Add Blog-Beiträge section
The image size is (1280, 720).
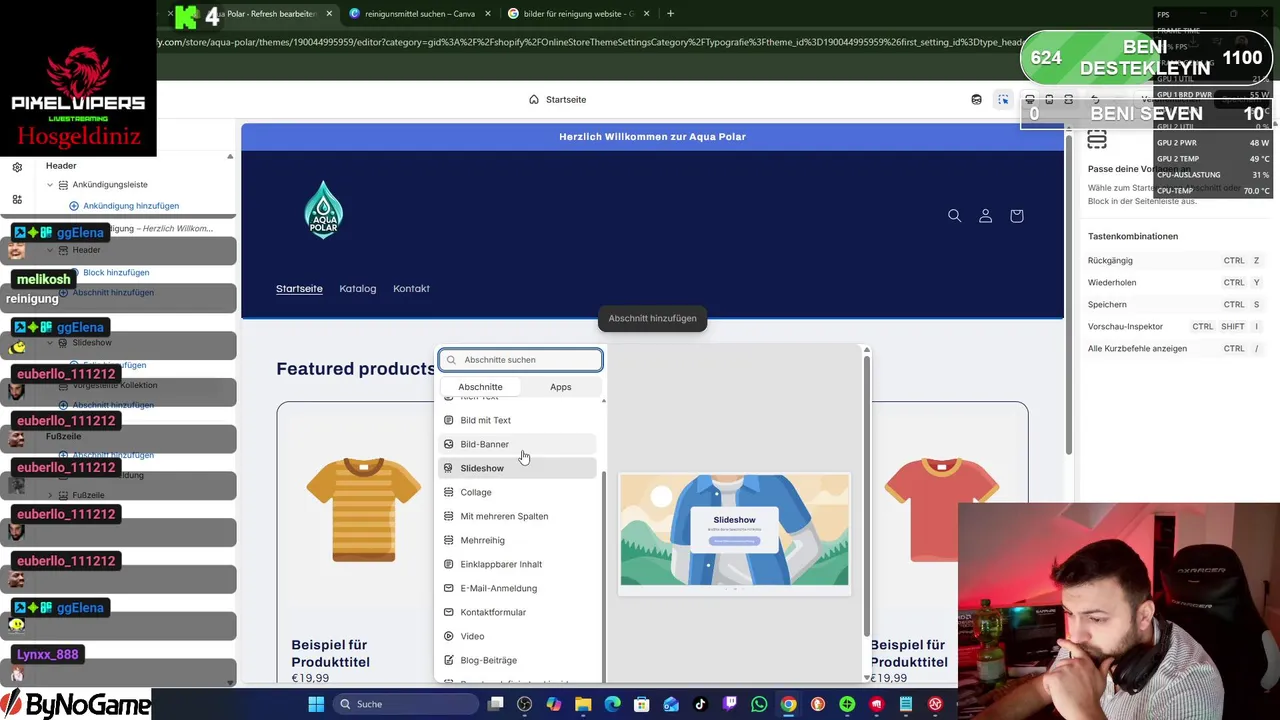click(x=518, y=660)
